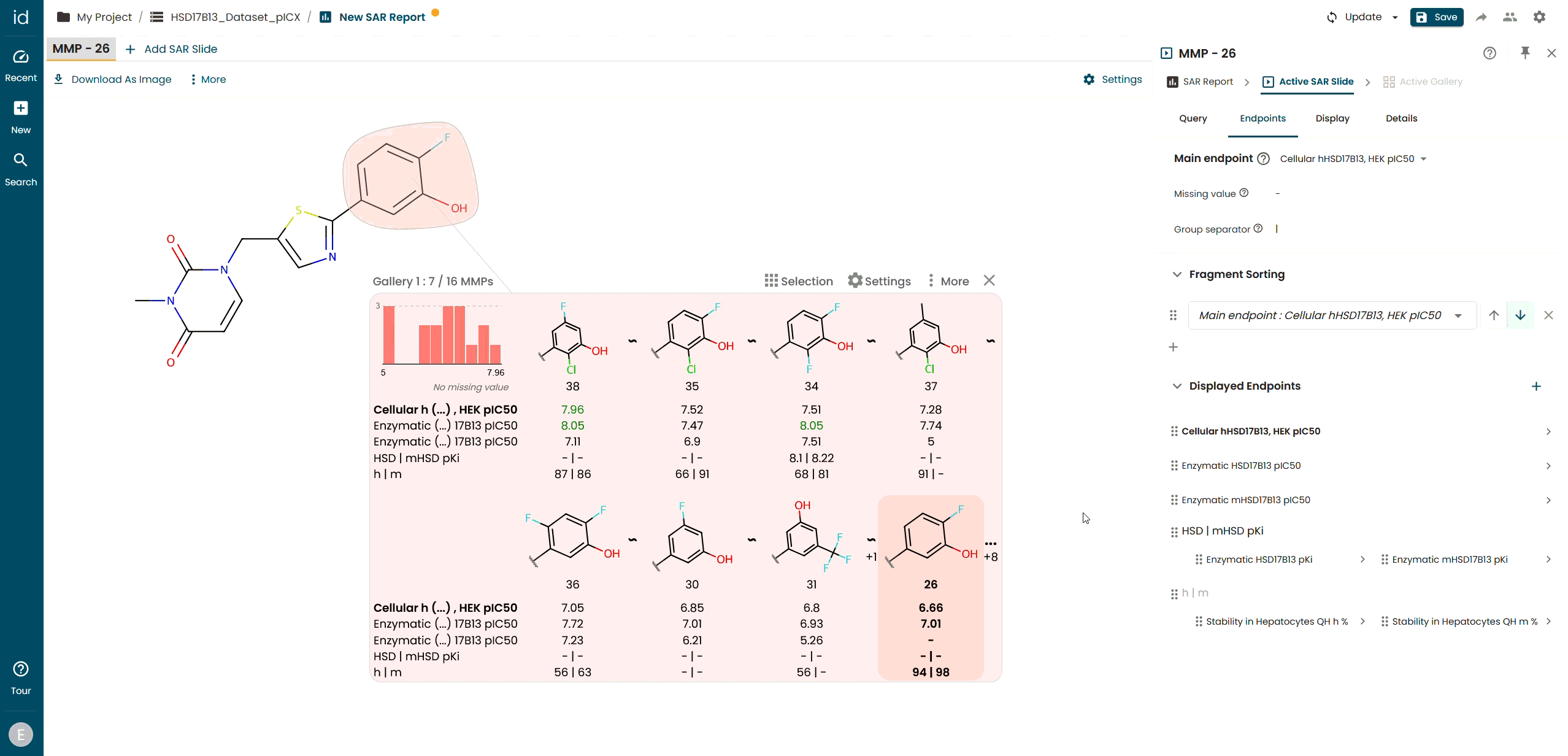This screenshot has width=1568, height=756.
Task: Click the share arrow icon
Action: 1482,17
